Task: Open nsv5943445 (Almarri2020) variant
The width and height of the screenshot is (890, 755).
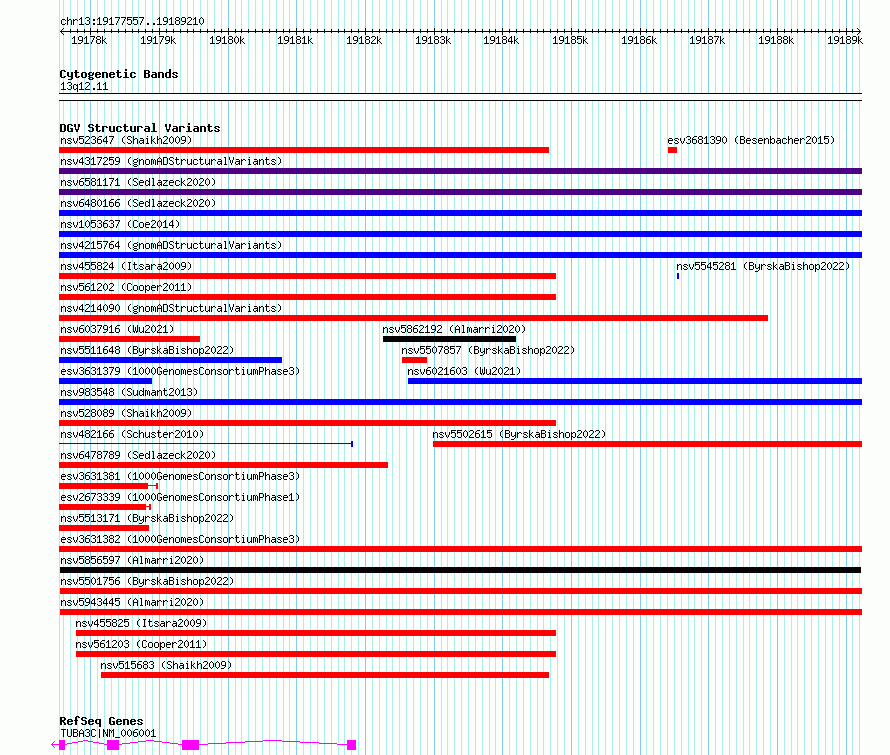Action: [x=132, y=602]
